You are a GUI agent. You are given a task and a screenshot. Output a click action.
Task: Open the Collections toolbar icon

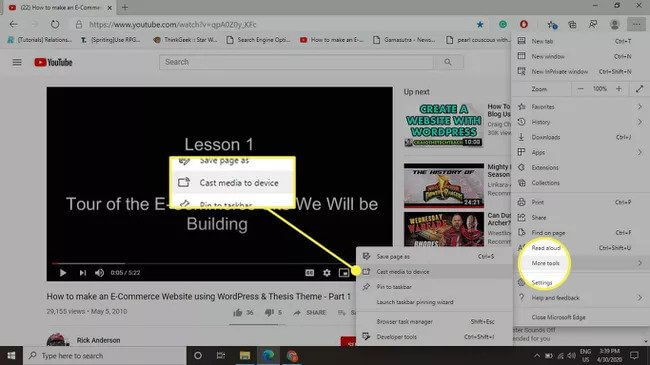572,24
